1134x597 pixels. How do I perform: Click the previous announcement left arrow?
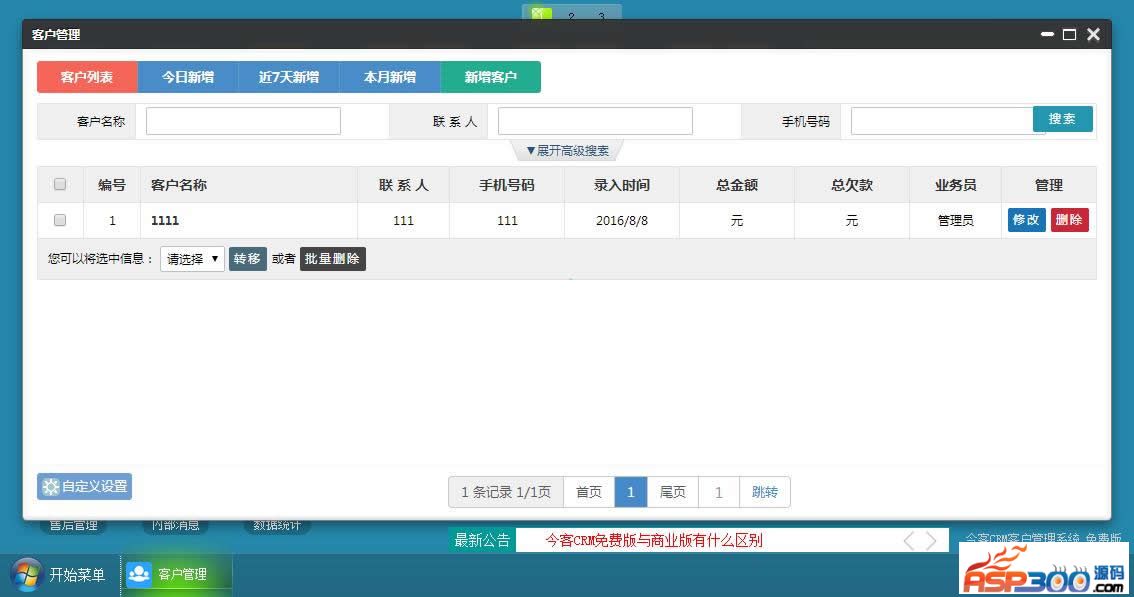coord(908,541)
